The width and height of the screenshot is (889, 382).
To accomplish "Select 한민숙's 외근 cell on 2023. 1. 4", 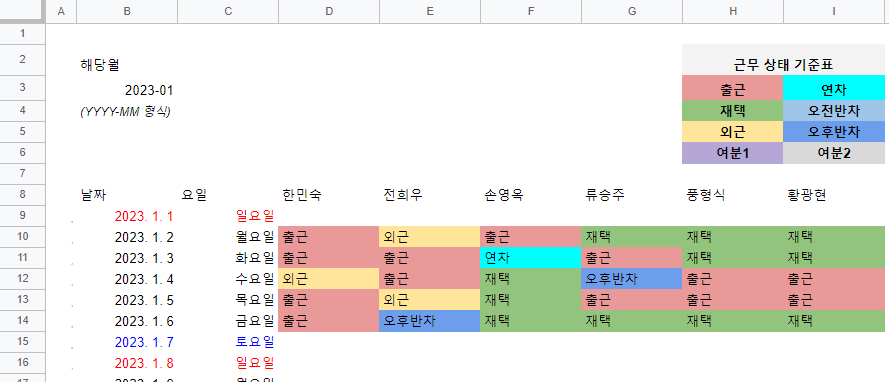I will pos(329,279).
